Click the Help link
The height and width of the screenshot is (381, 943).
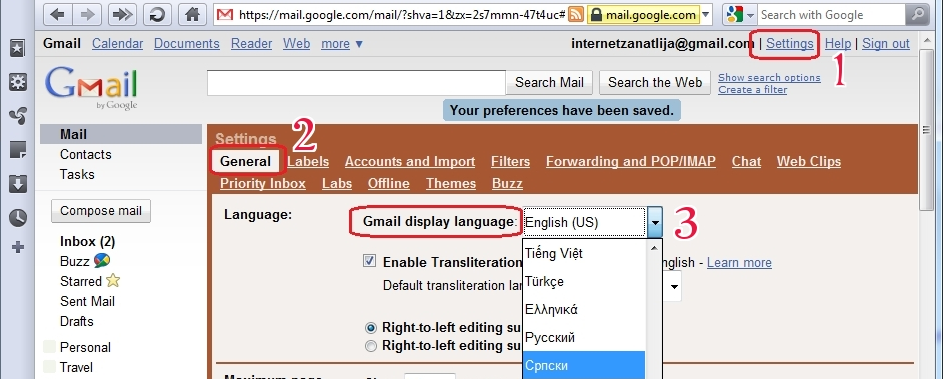point(838,43)
